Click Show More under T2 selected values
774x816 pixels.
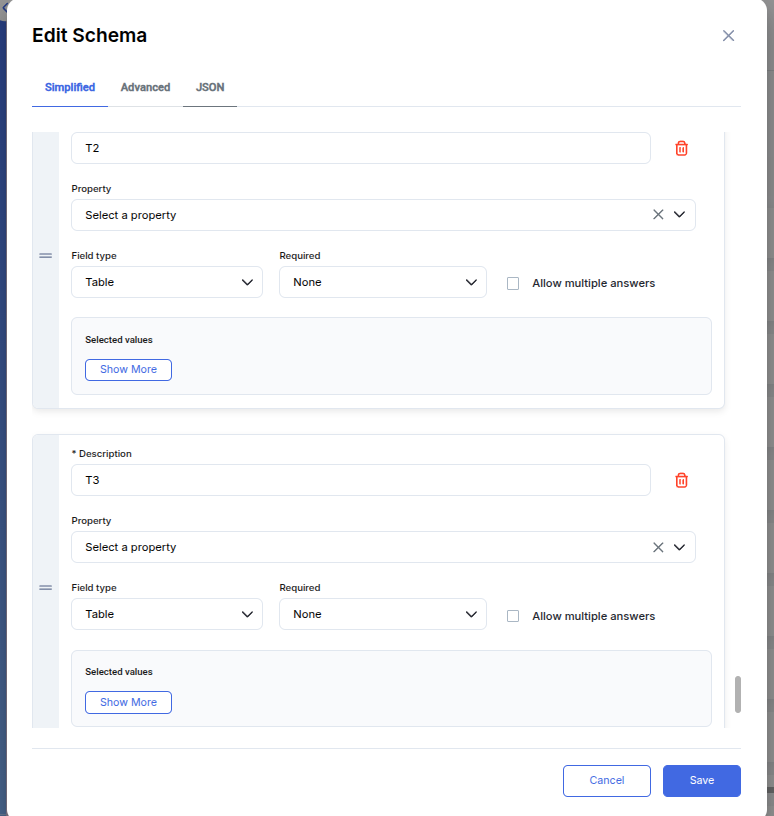[128, 370]
